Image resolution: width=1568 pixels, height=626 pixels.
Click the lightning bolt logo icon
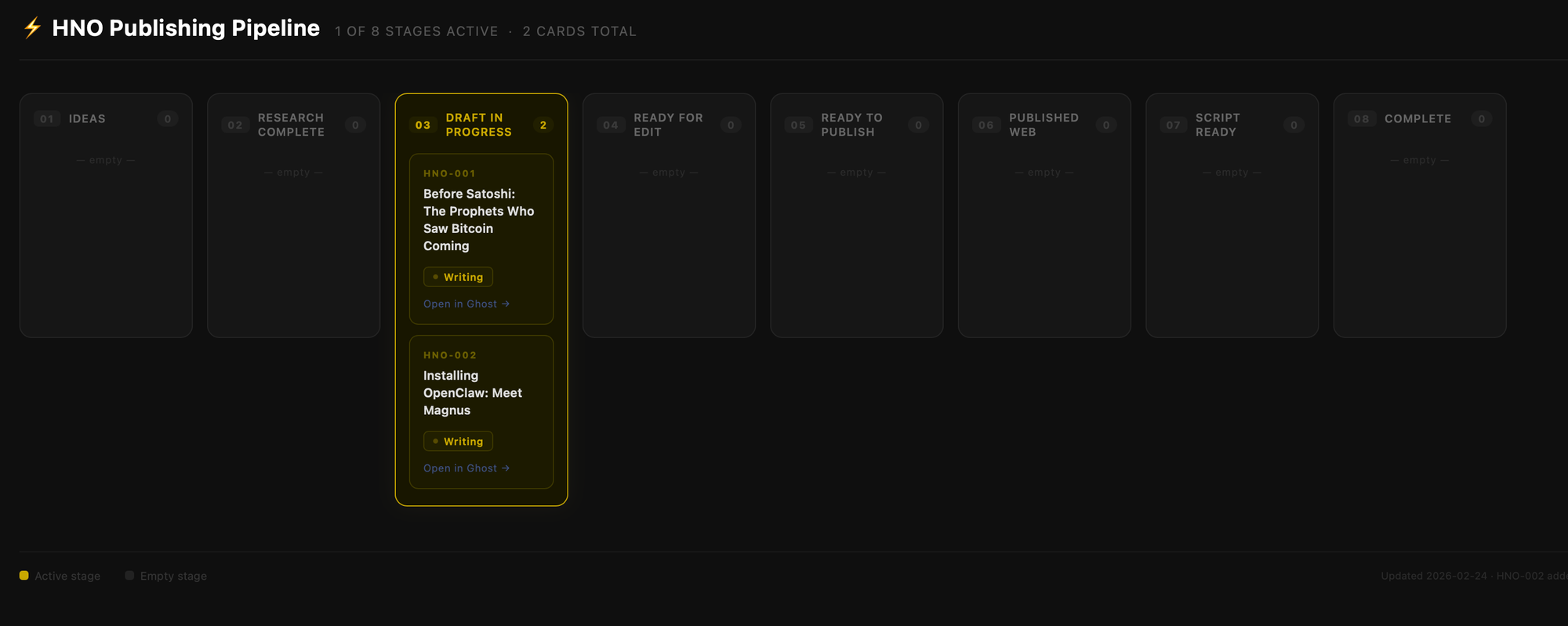(32, 28)
